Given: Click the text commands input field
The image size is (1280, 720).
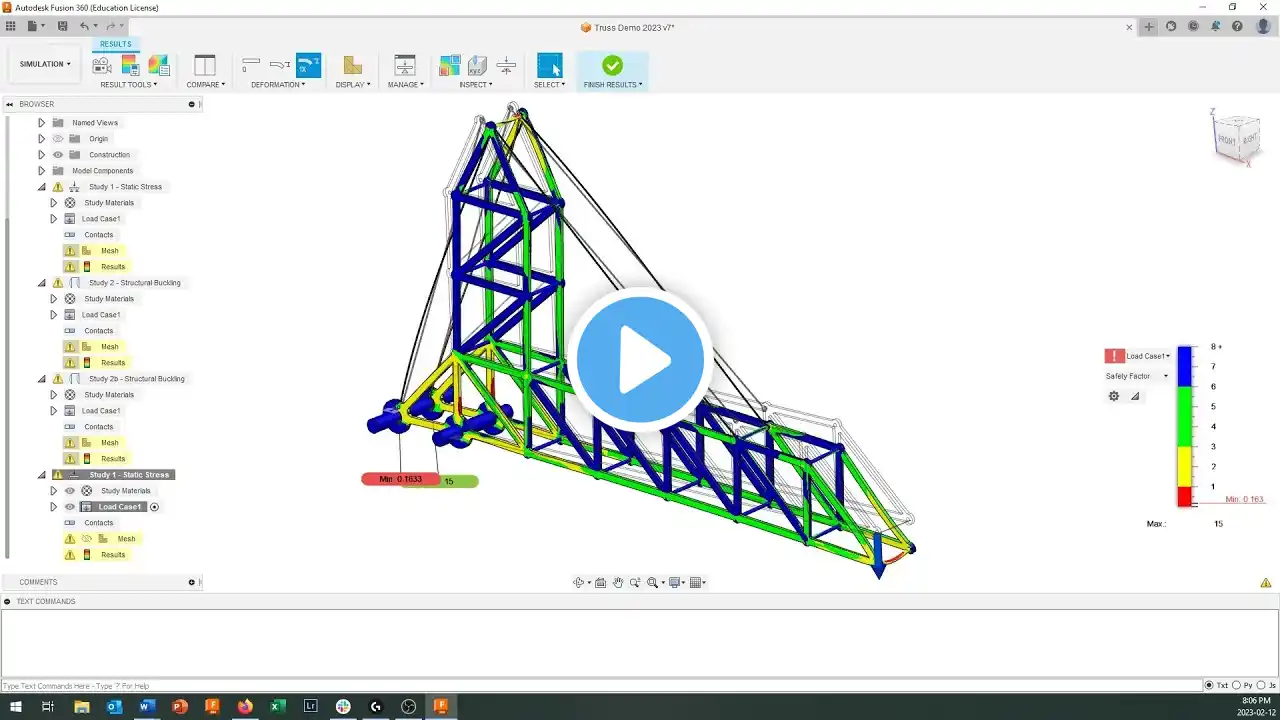Looking at the screenshot, I should coord(600,685).
